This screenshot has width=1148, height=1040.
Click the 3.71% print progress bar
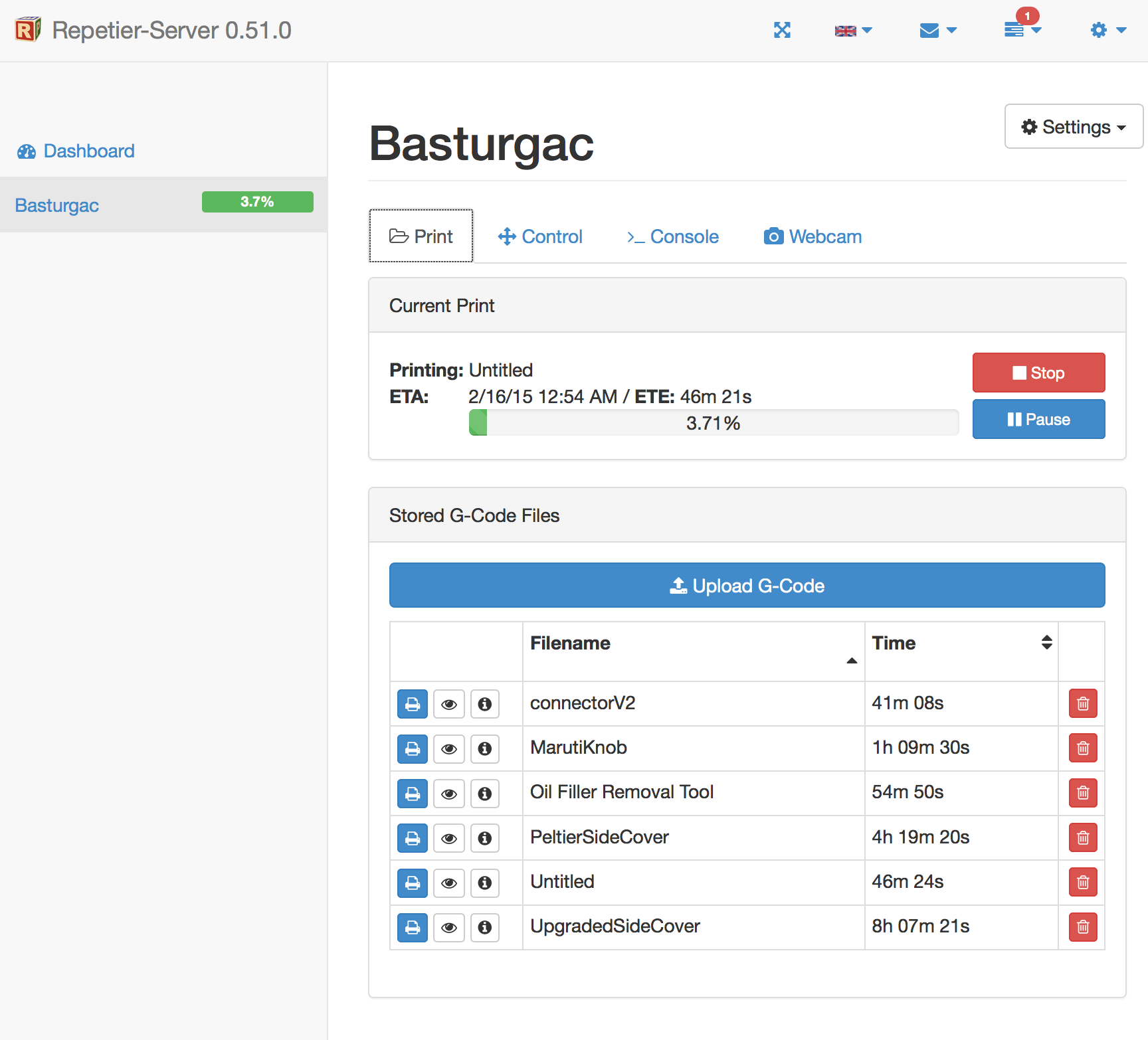click(x=713, y=423)
